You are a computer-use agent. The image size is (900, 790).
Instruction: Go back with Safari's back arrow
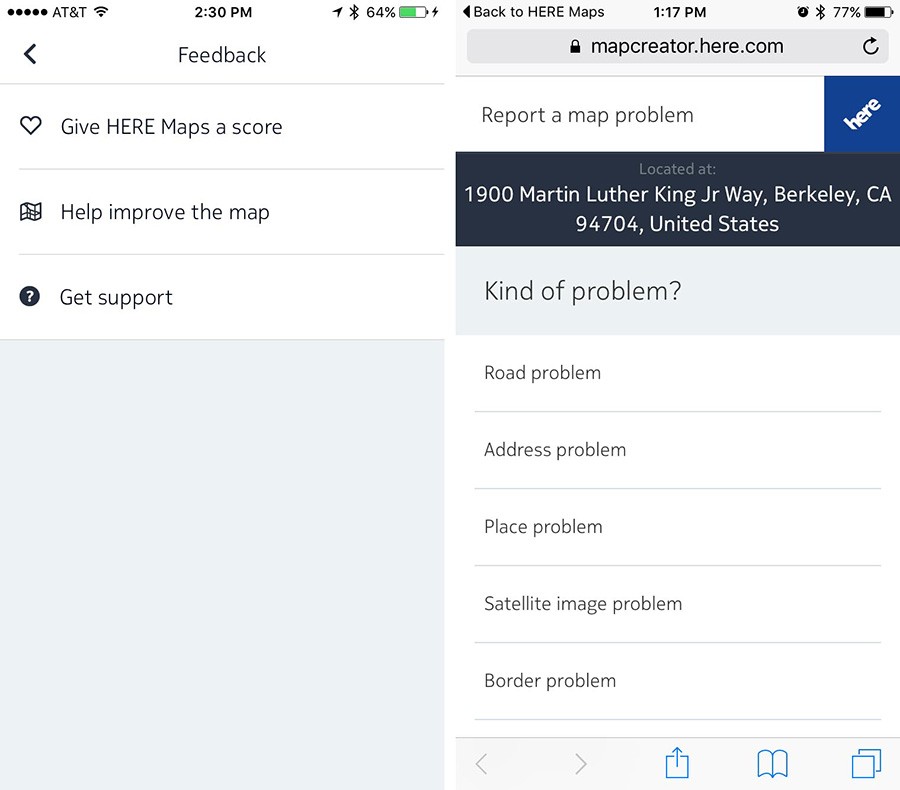[482, 764]
